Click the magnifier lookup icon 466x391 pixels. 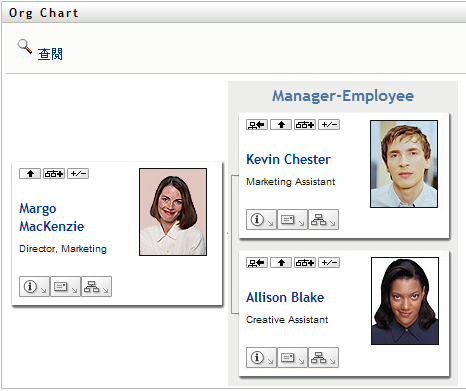pyautogui.click(x=25, y=47)
